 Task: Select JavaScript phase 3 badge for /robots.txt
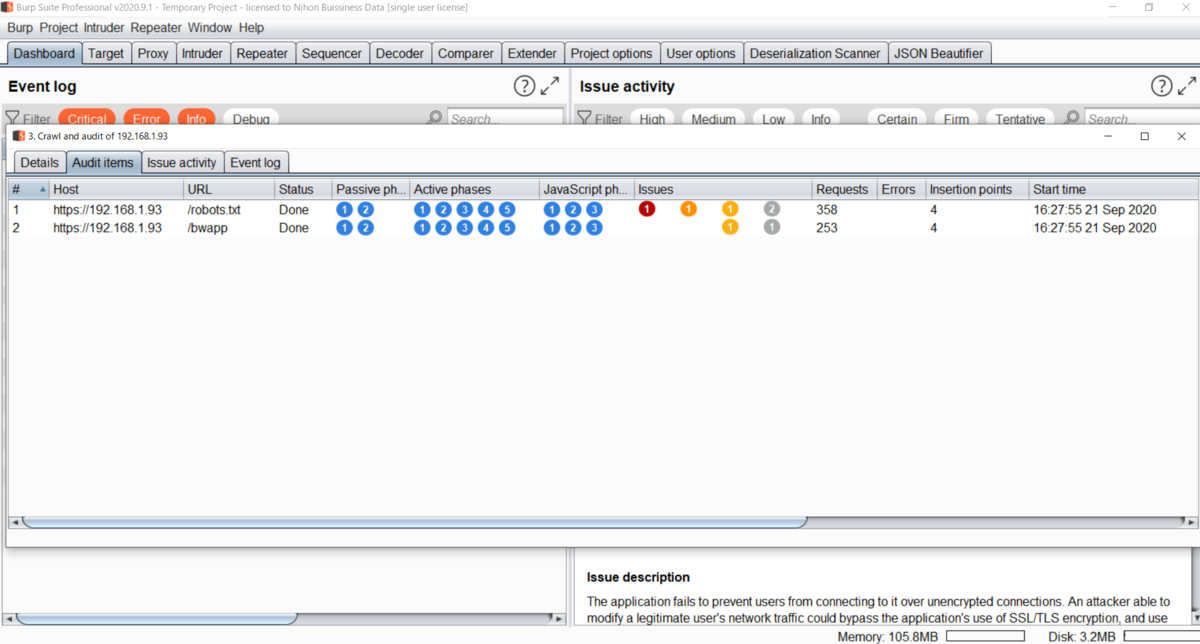pos(594,209)
